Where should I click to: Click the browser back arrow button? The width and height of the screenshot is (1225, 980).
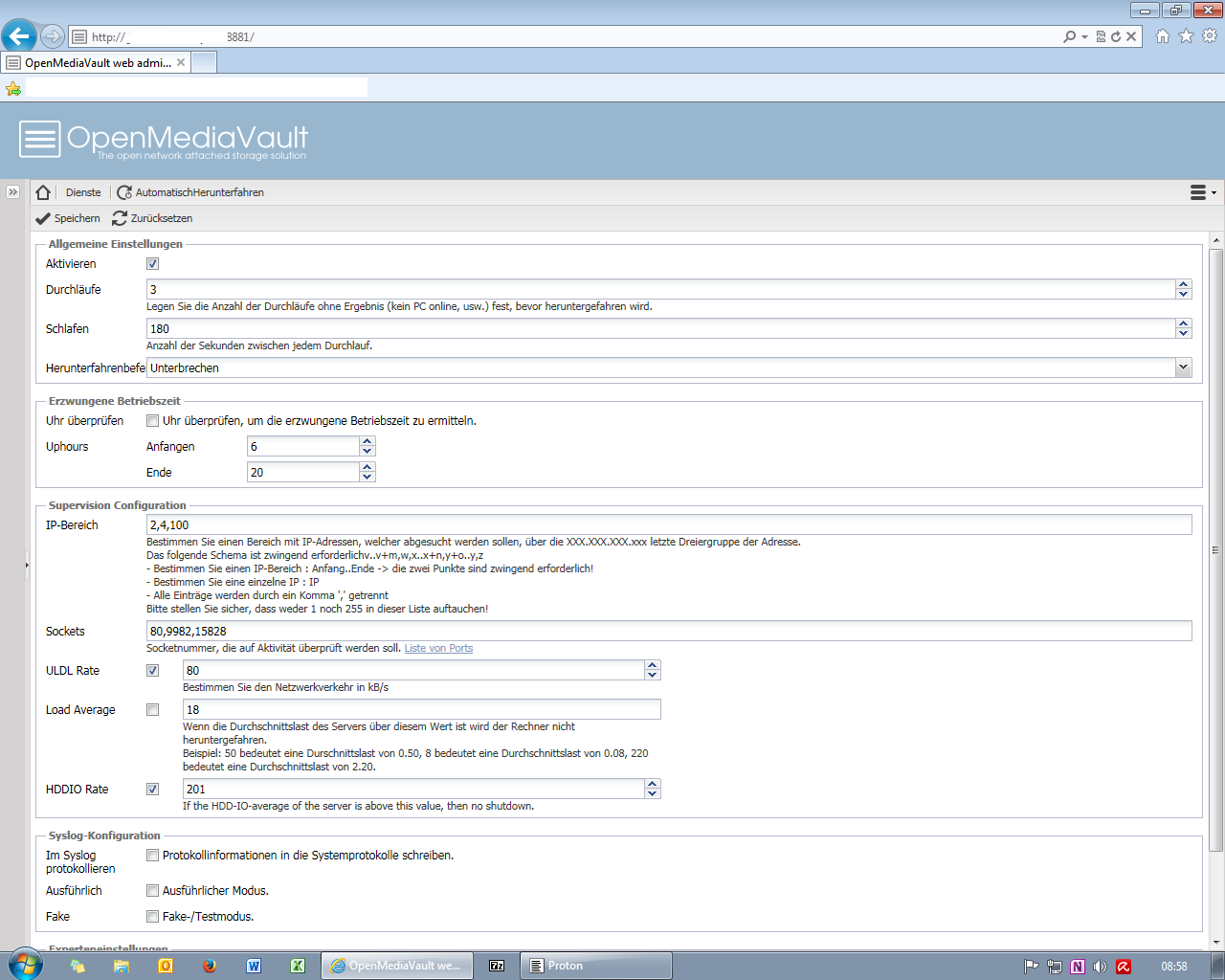click(x=18, y=36)
